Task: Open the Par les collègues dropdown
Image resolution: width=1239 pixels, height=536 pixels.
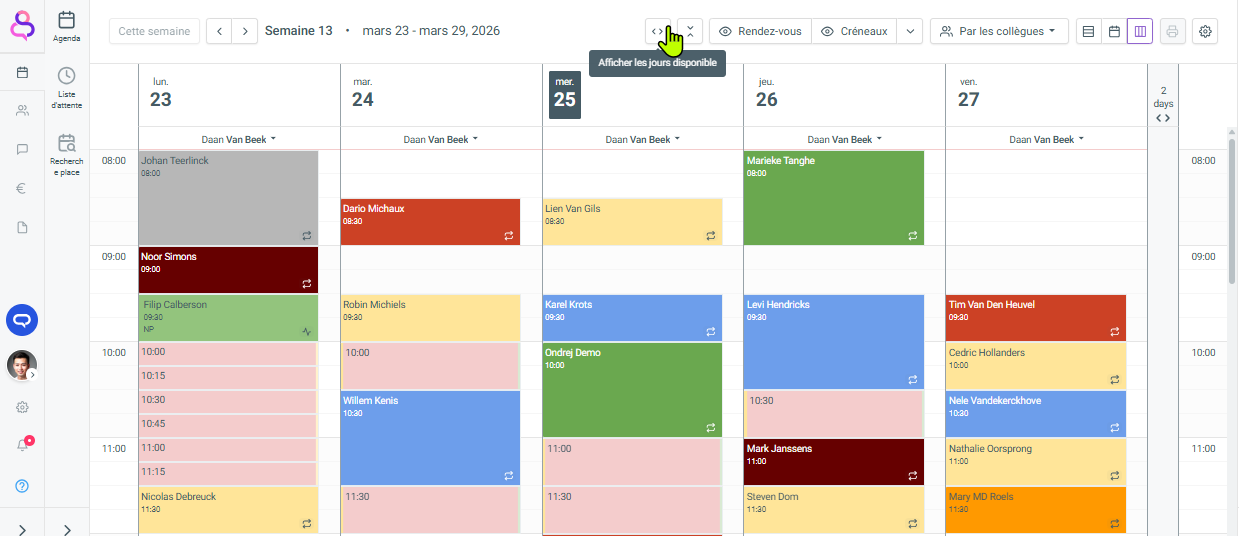Action: click(998, 31)
